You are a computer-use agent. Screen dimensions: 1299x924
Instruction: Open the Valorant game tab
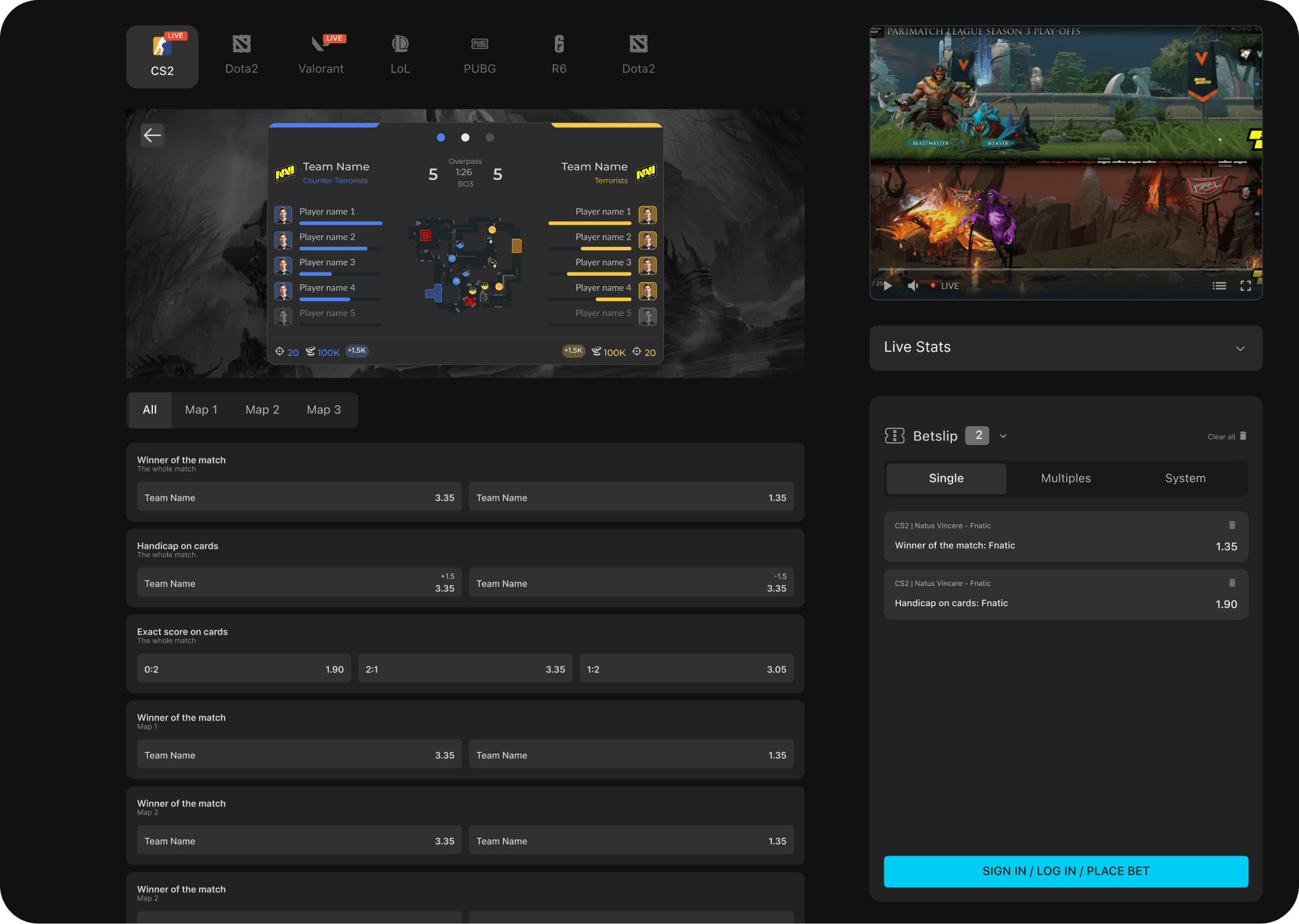(321, 55)
